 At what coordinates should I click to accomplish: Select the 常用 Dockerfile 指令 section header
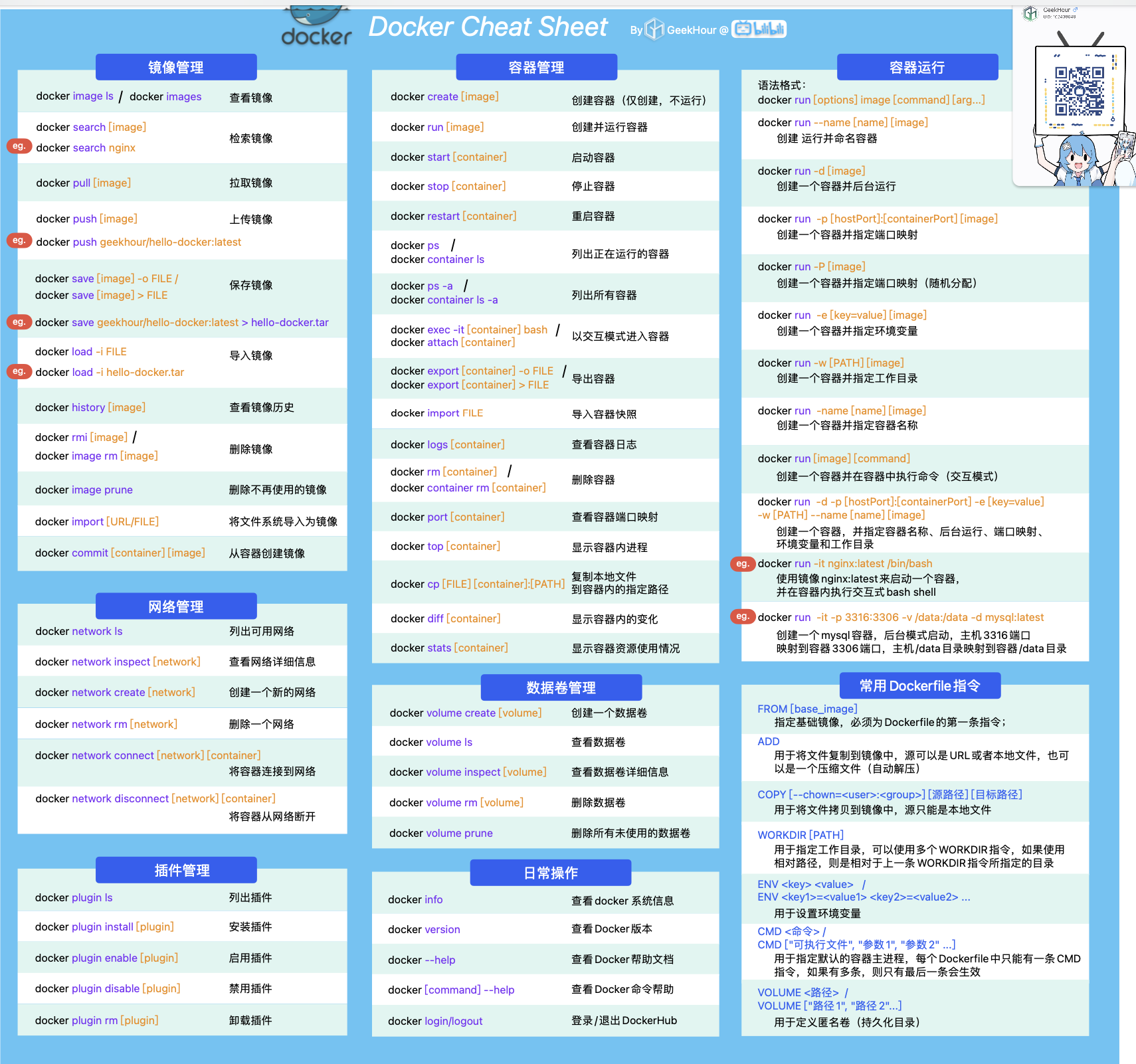tap(919, 685)
